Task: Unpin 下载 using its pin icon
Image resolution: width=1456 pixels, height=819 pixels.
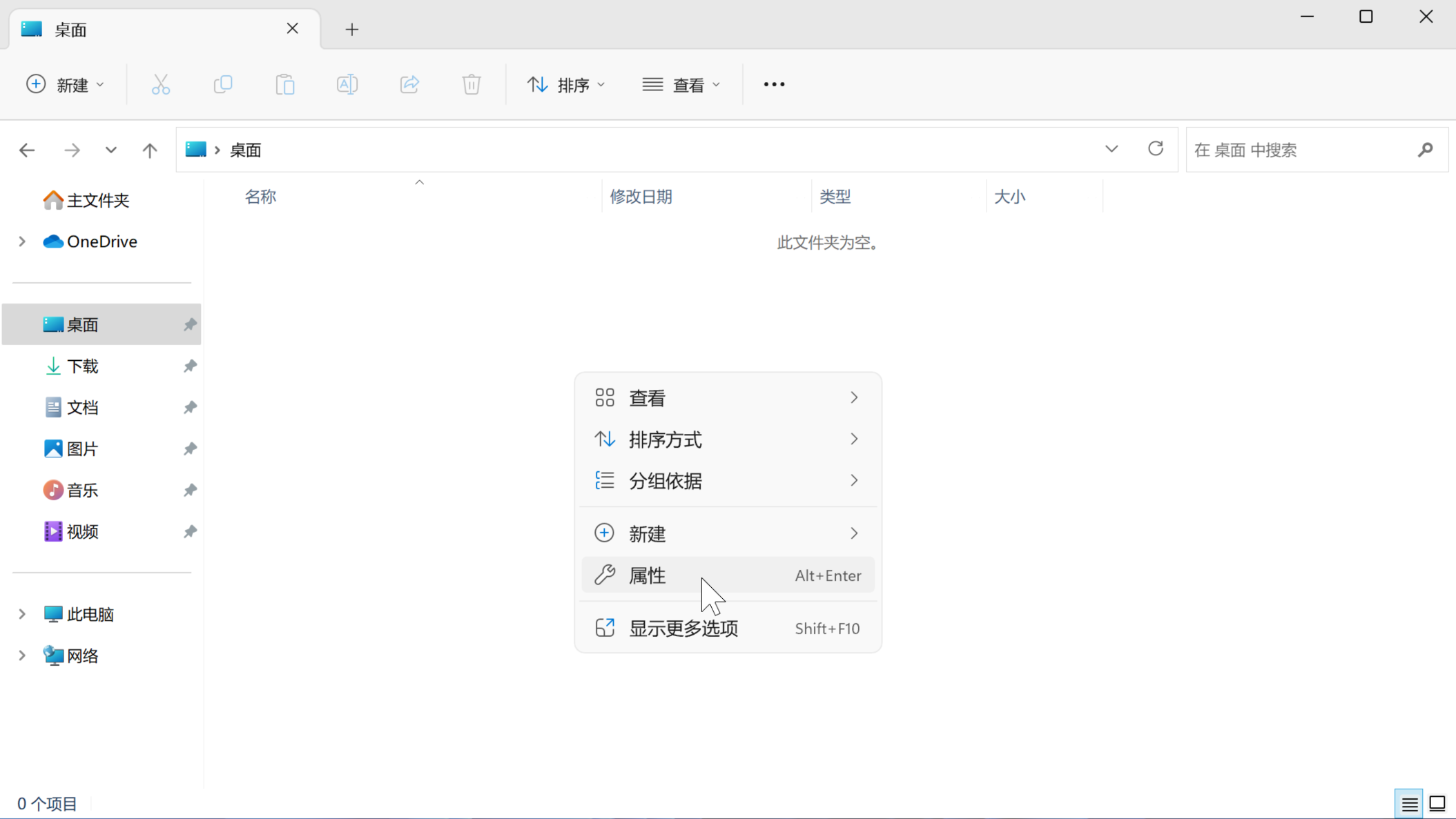Action: (x=190, y=366)
